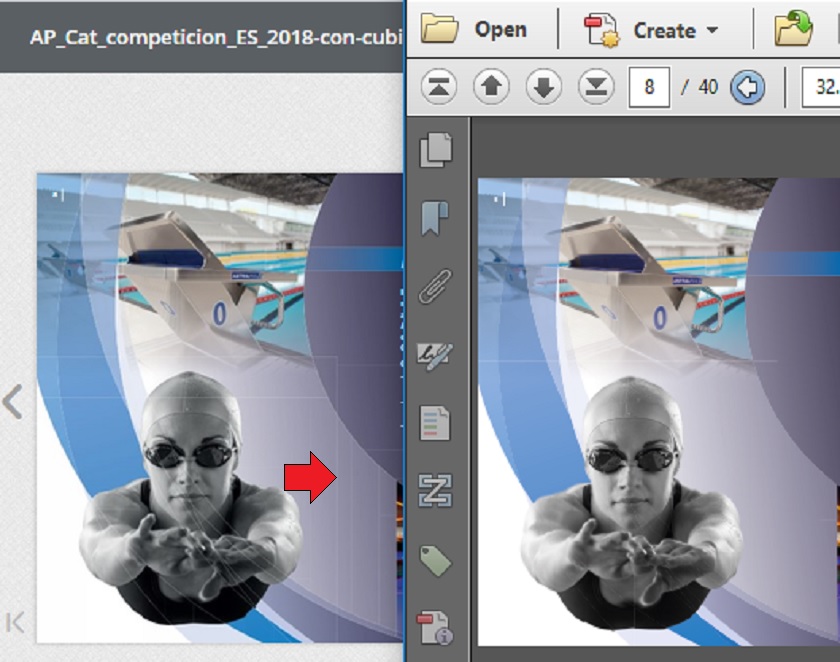The height and width of the screenshot is (662, 840).
Task: Click the left chevron in web viewer
Action: coord(13,402)
